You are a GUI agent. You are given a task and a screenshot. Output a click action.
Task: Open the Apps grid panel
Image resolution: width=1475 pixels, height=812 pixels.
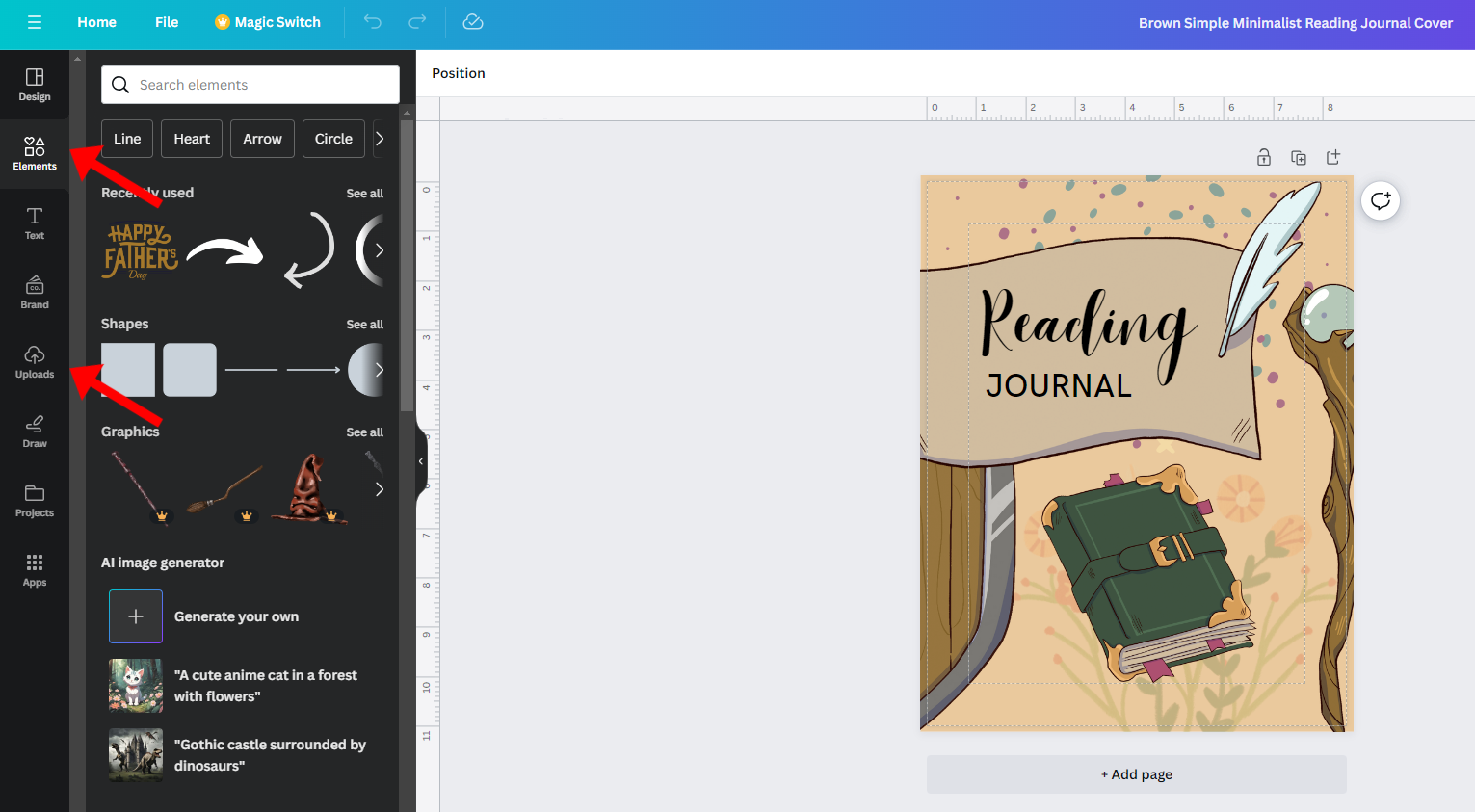35,570
